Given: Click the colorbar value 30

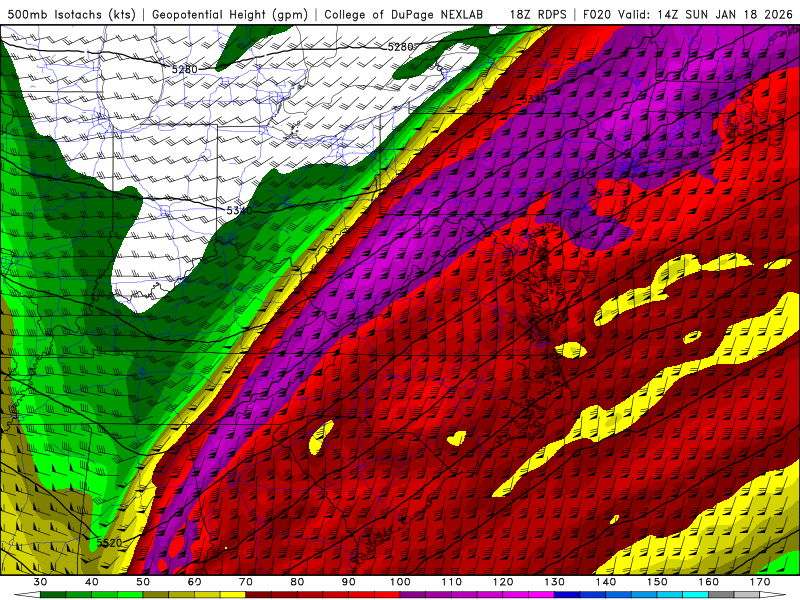Looking at the screenshot, I should (x=40, y=582).
